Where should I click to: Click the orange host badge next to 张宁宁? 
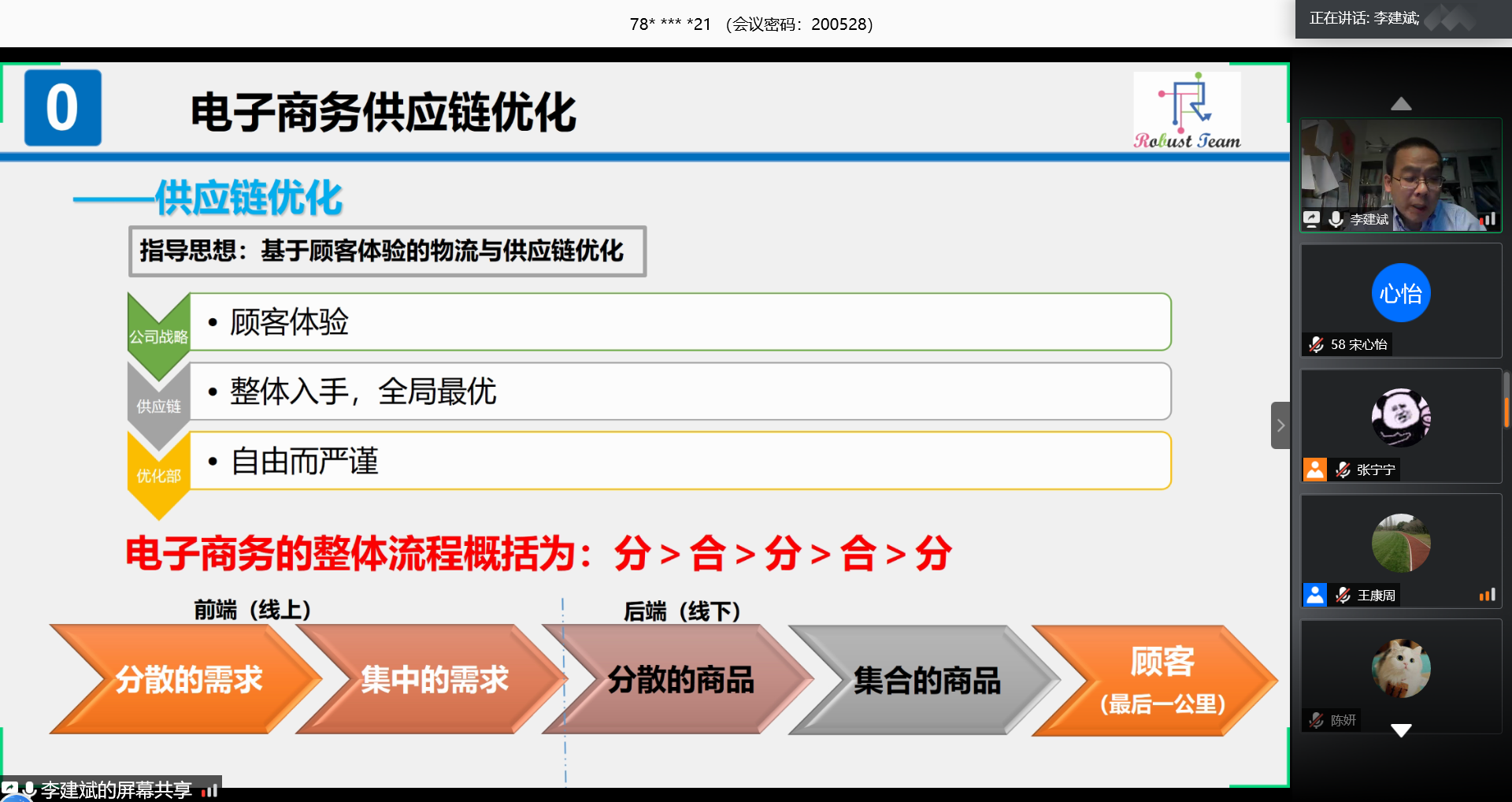click(1315, 470)
